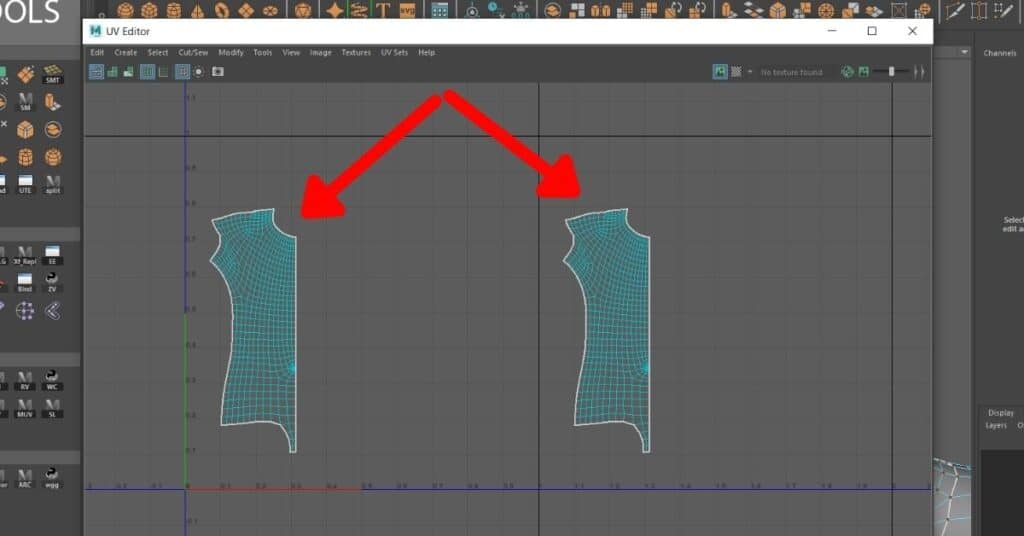Switch to the Display layer tab
1024x536 pixels.
point(1000,413)
